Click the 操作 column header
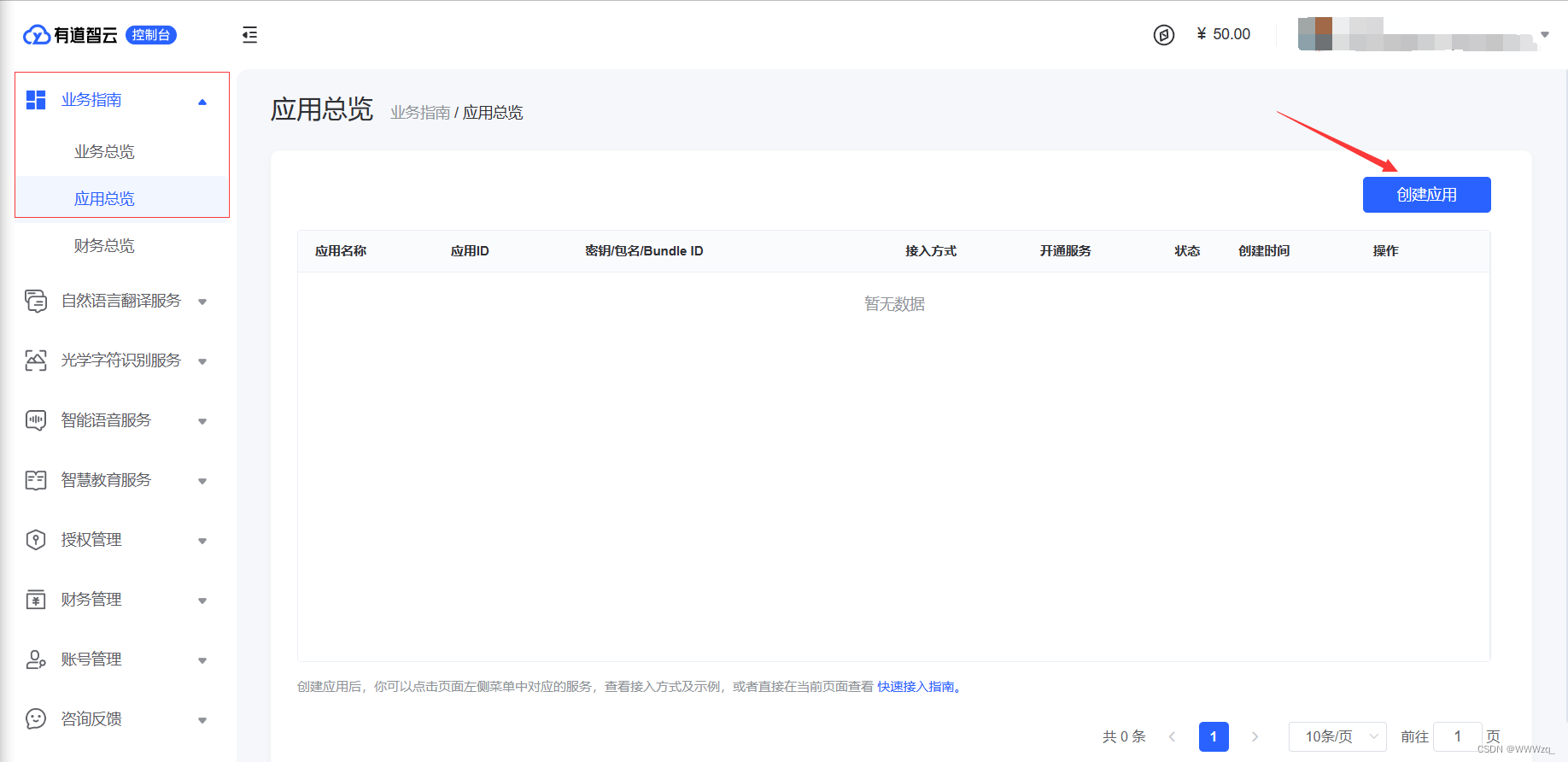Image resolution: width=1568 pixels, height=762 pixels. (x=1385, y=251)
